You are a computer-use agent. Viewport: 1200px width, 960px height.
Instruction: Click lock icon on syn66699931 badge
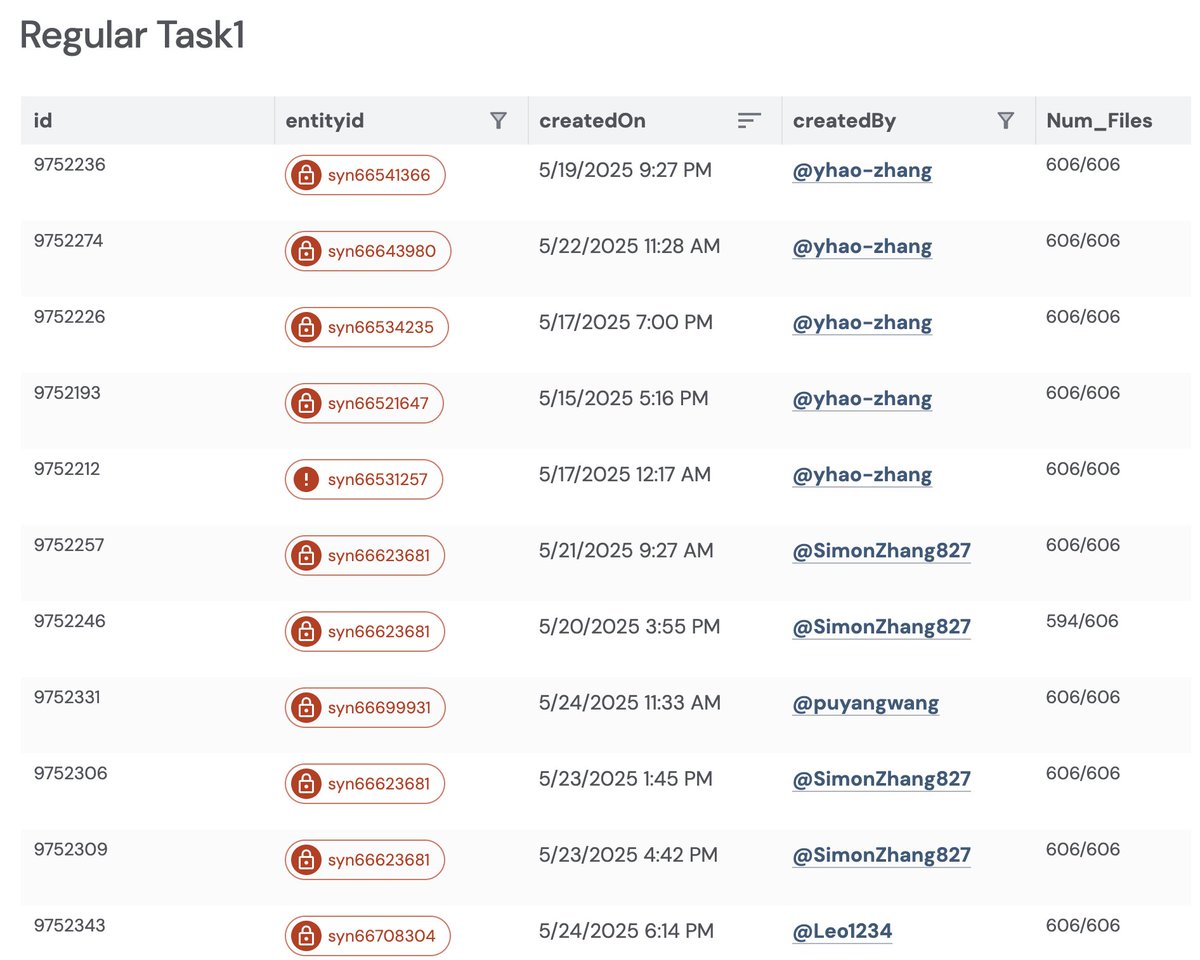306,707
